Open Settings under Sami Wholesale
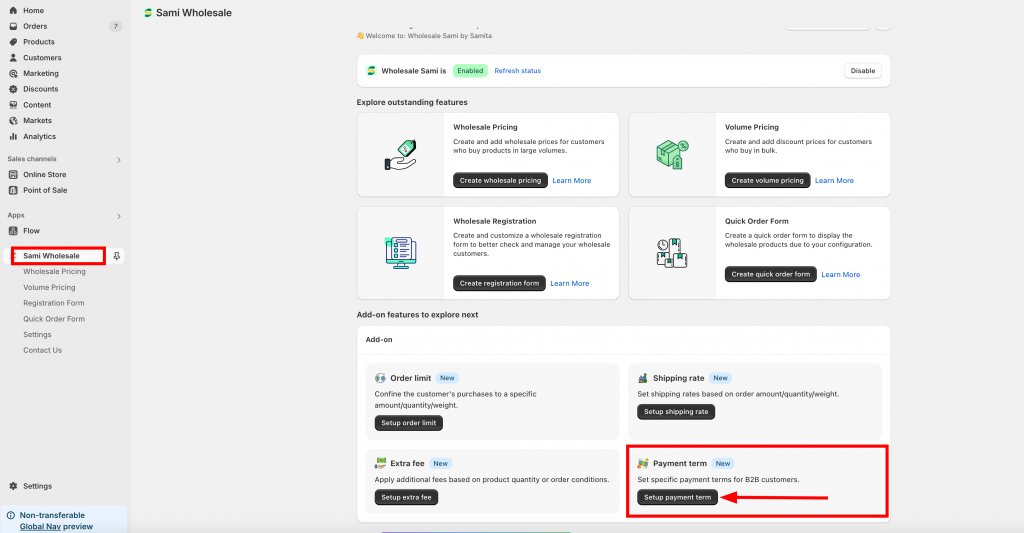 coord(37,334)
